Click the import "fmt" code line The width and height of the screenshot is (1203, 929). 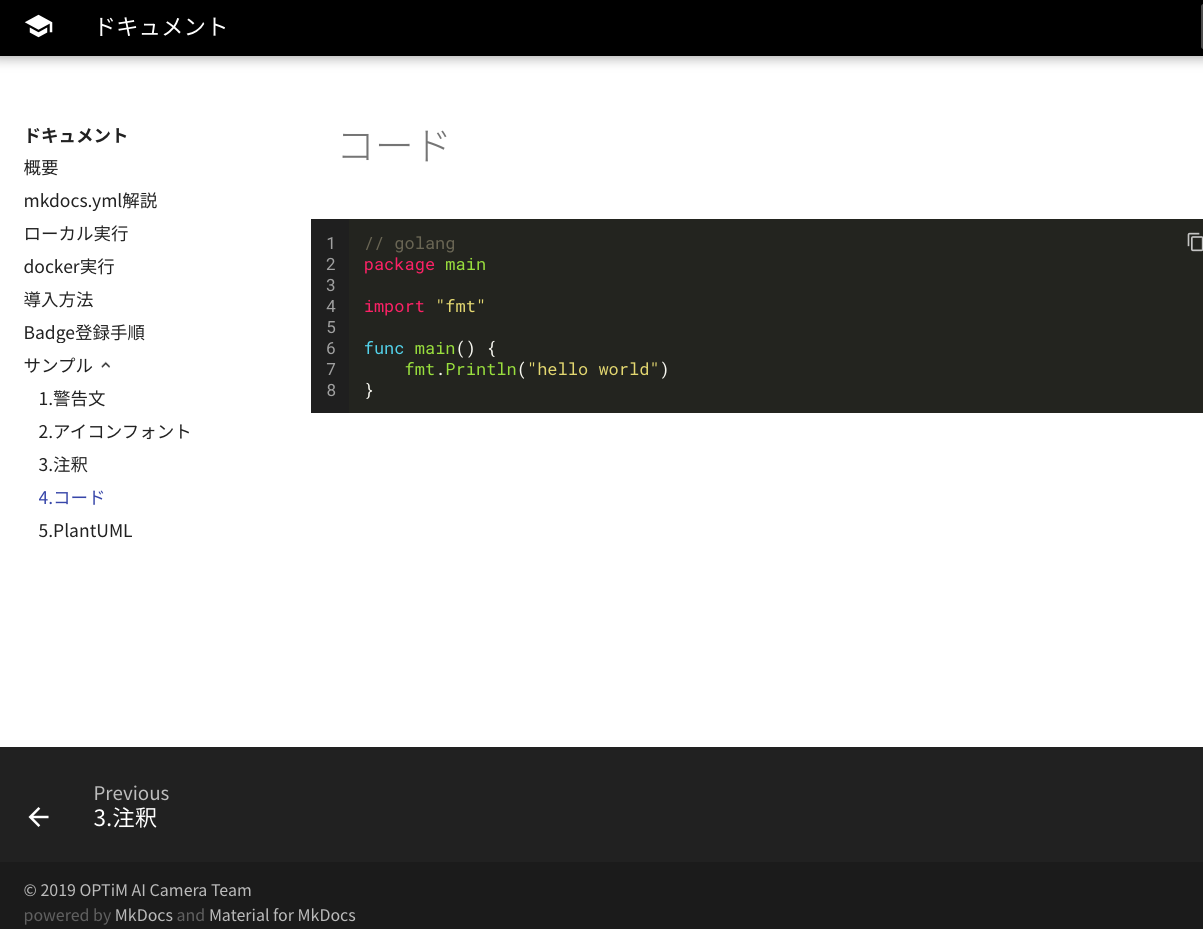[x=424, y=306]
